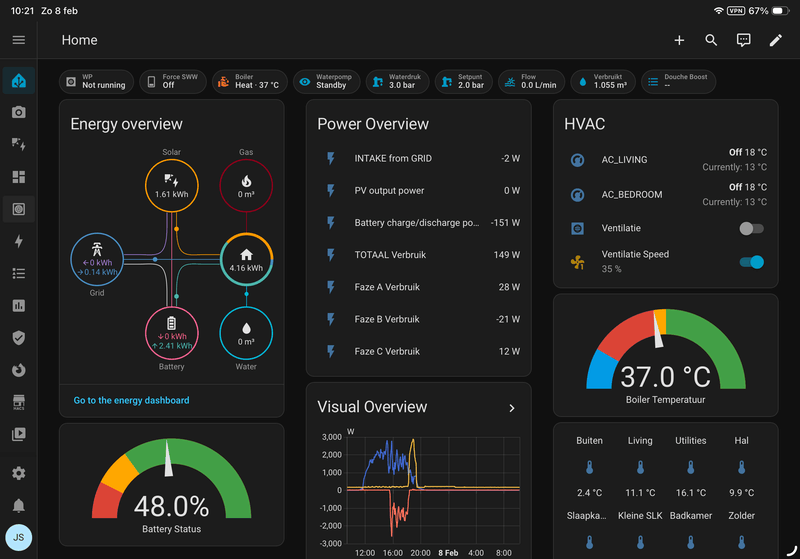This screenshot has width=800, height=559.
Task: Open the Douche Boost selection chip
Action: pos(678,82)
